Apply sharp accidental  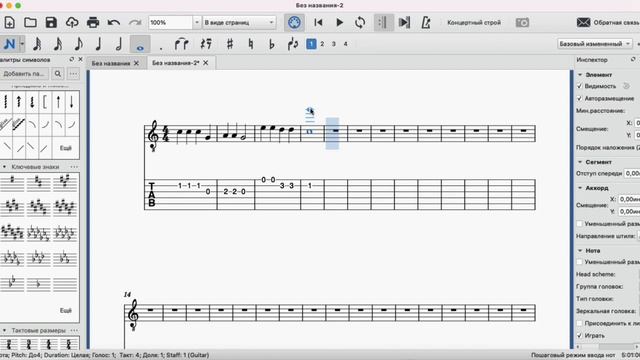[x=230, y=44]
